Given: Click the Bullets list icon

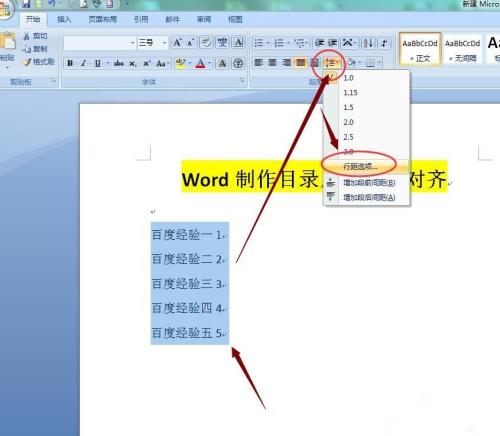Looking at the screenshot, I should pyautogui.click(x=258, y=43).
